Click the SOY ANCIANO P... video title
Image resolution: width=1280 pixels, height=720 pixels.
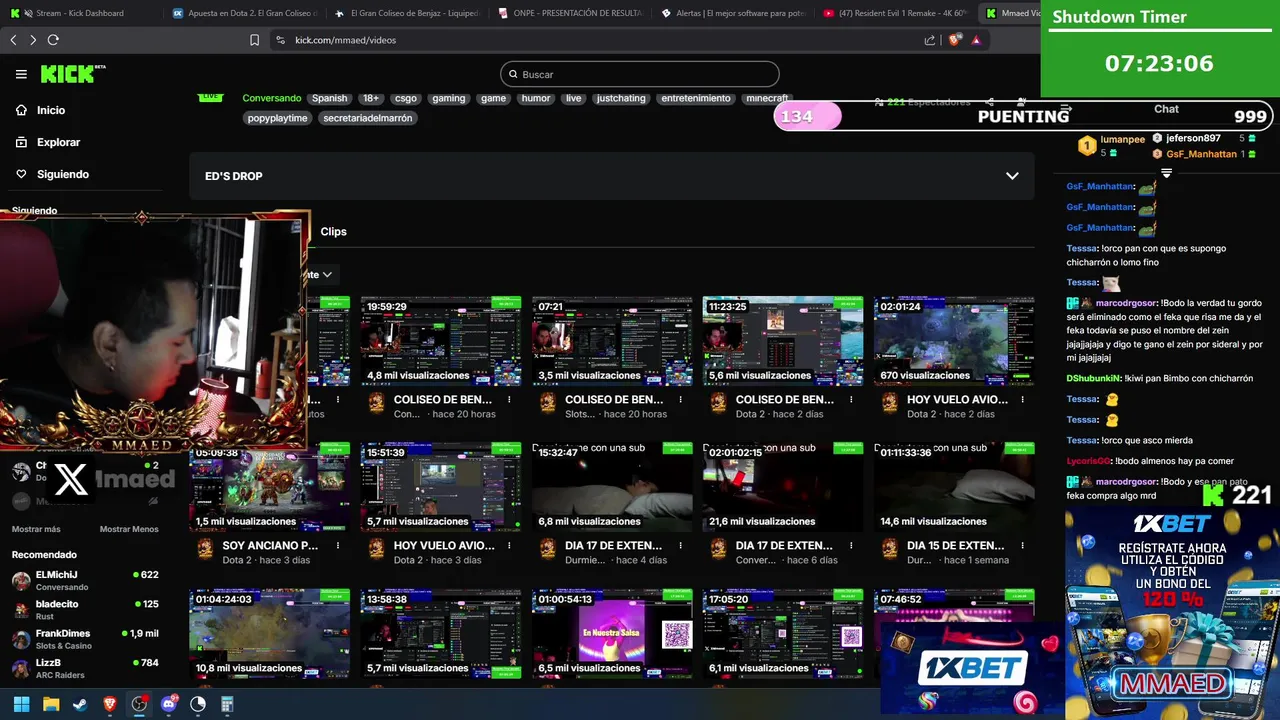(x=270, y=546)
